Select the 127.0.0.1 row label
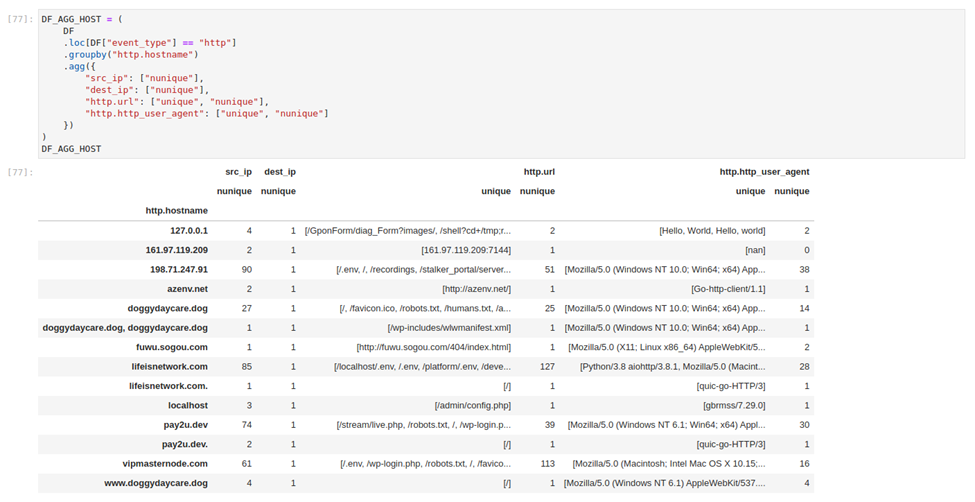 (189, 231)
